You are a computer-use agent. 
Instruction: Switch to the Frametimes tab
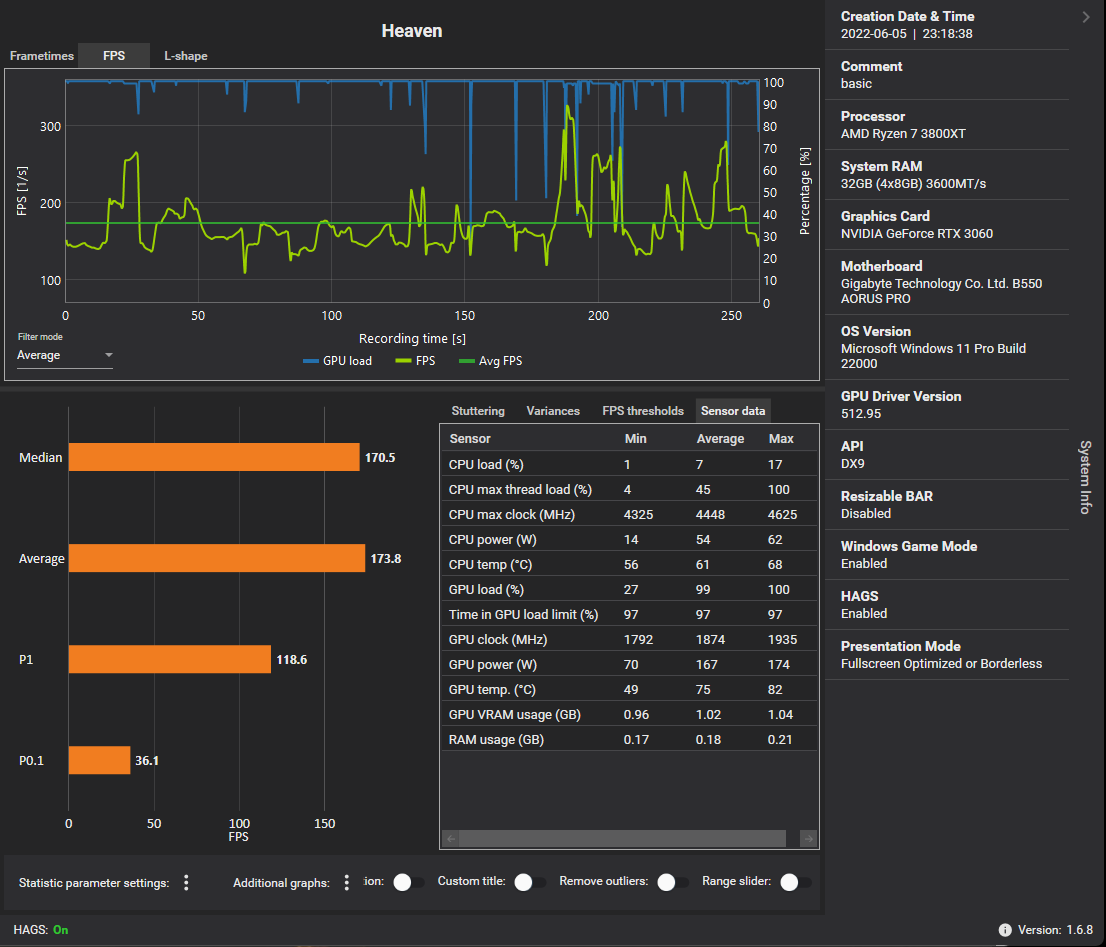point(42,56)
